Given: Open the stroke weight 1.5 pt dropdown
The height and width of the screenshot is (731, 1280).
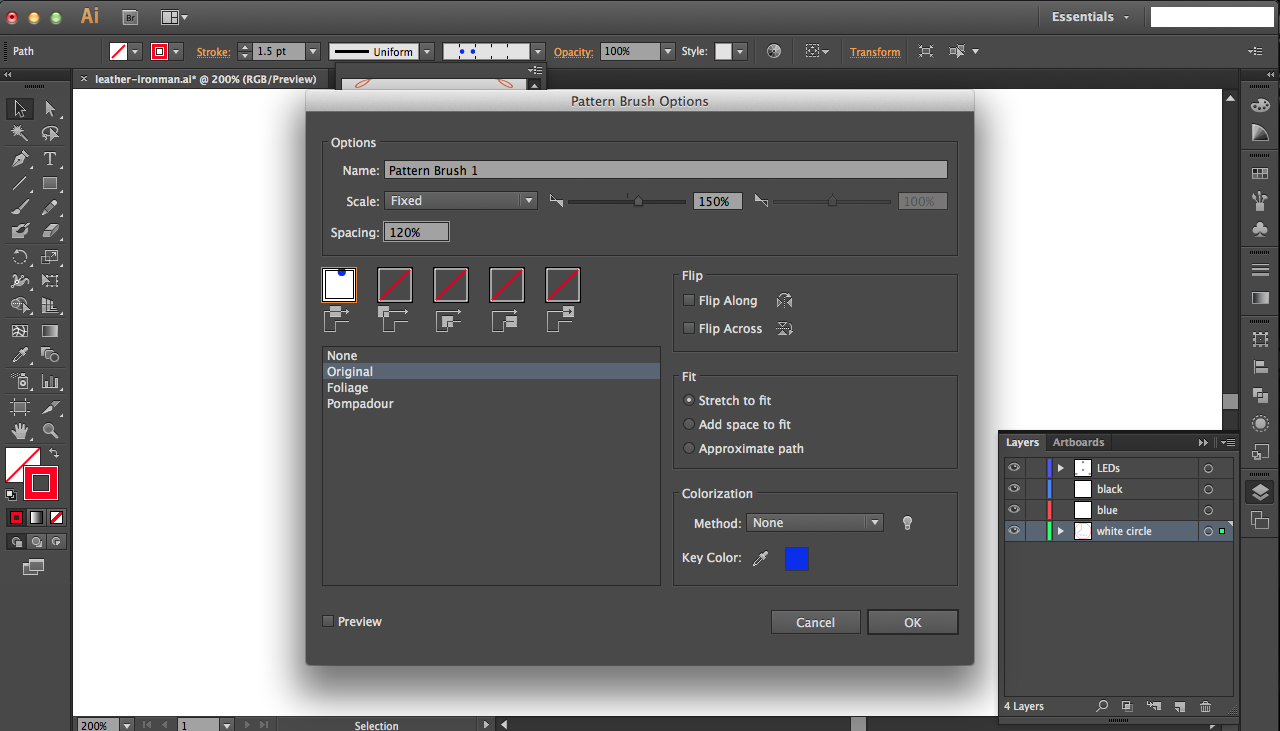Looking at the screenshot, I should pyautogui.click(x=313, y=51).
